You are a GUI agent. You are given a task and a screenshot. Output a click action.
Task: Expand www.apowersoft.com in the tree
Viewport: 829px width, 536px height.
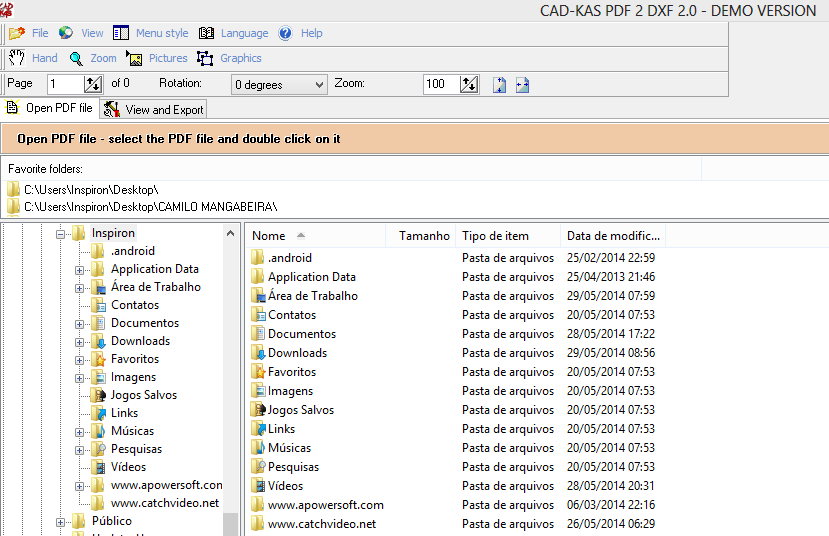(x=79, y=486)
